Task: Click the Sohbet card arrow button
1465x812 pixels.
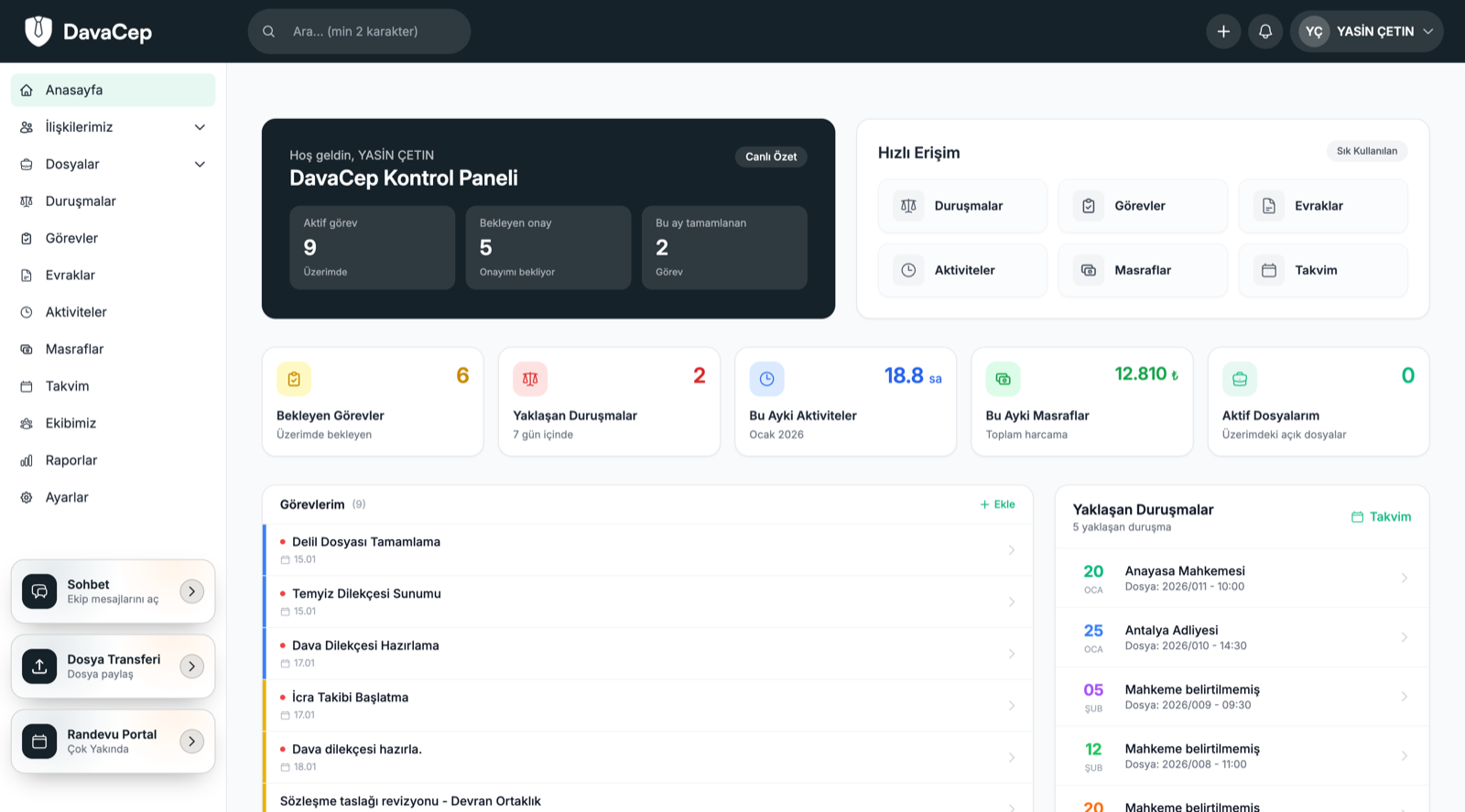Action: (191, 591)
